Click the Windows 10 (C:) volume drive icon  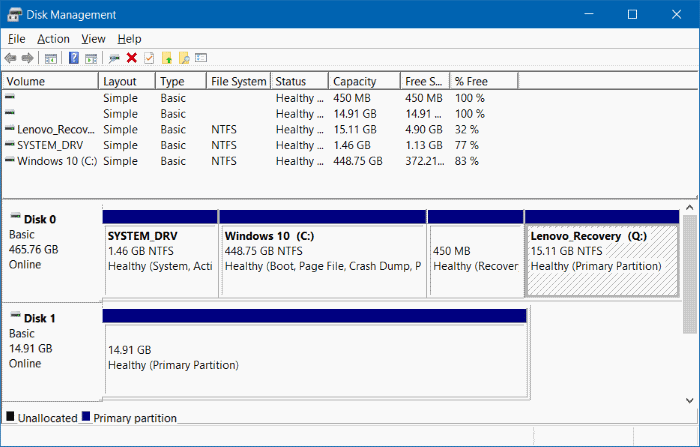tap(10, 160)
